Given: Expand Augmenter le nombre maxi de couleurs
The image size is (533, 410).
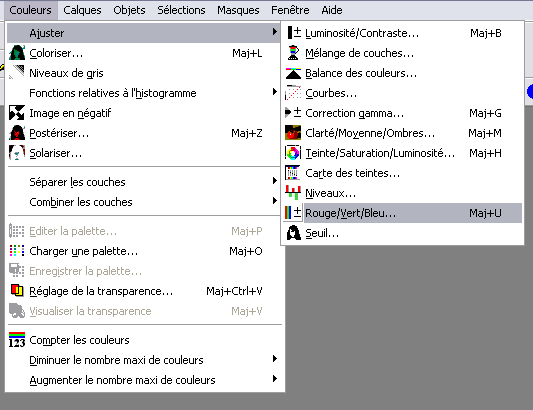Looking at the screenshot, I should (143, 380).
